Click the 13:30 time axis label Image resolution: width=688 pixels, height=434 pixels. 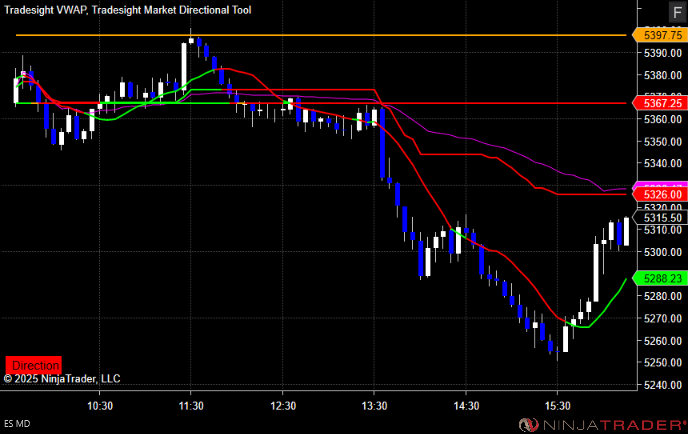pyautogui.click(x=374, y=406)
